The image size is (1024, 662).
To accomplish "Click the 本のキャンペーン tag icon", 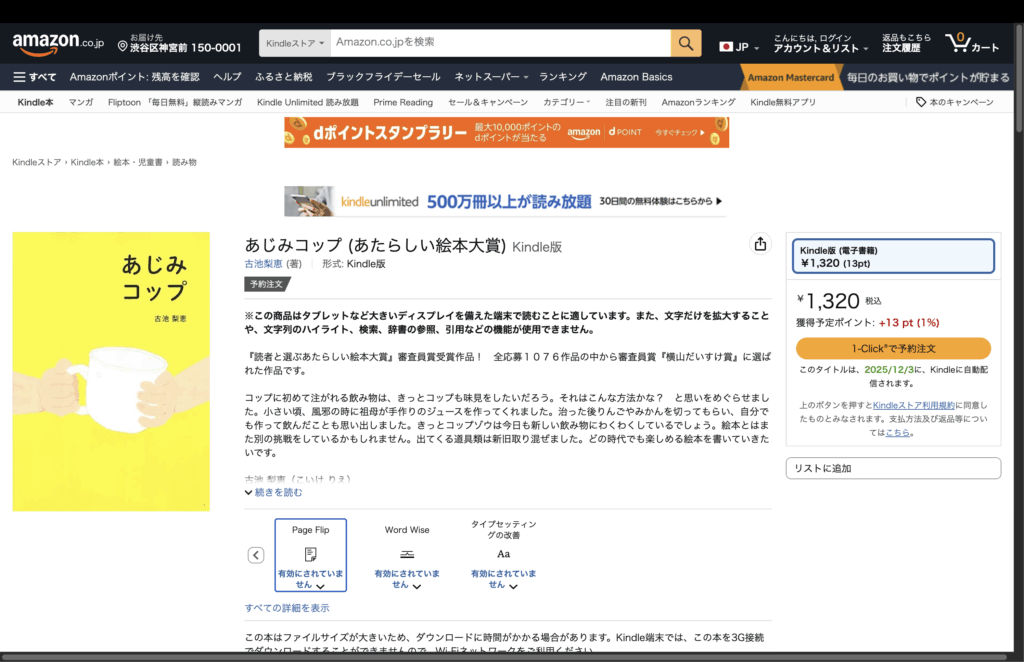I will point(921,102).
